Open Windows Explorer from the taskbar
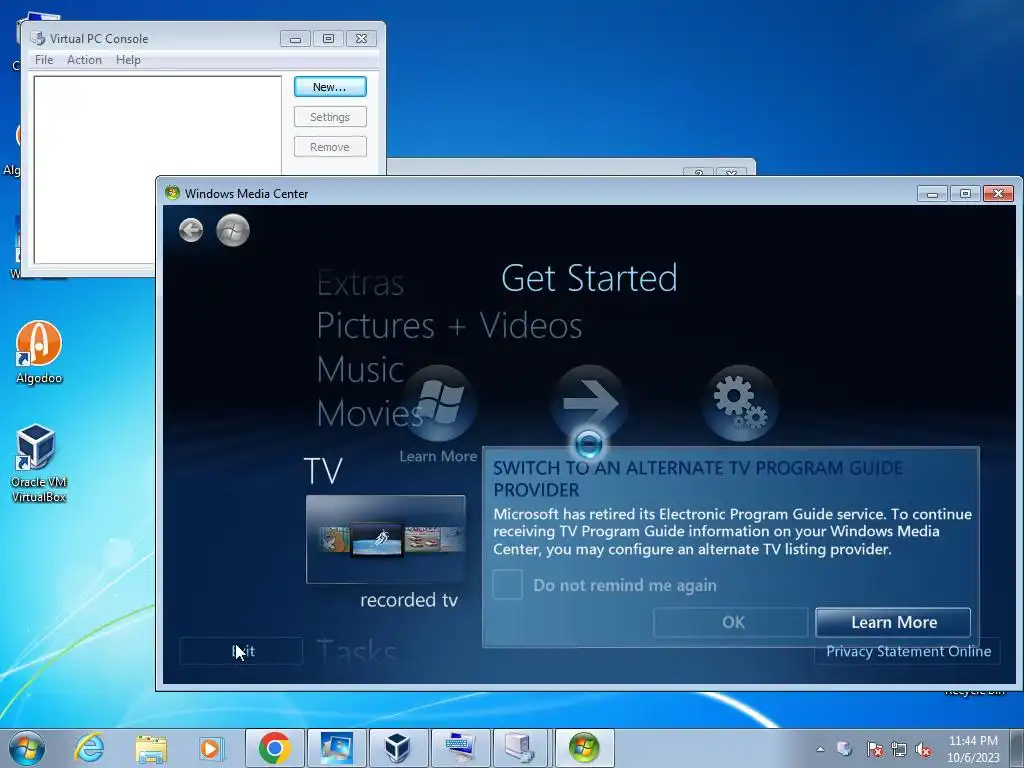1024x768 pixels. [x=151, y=748]
